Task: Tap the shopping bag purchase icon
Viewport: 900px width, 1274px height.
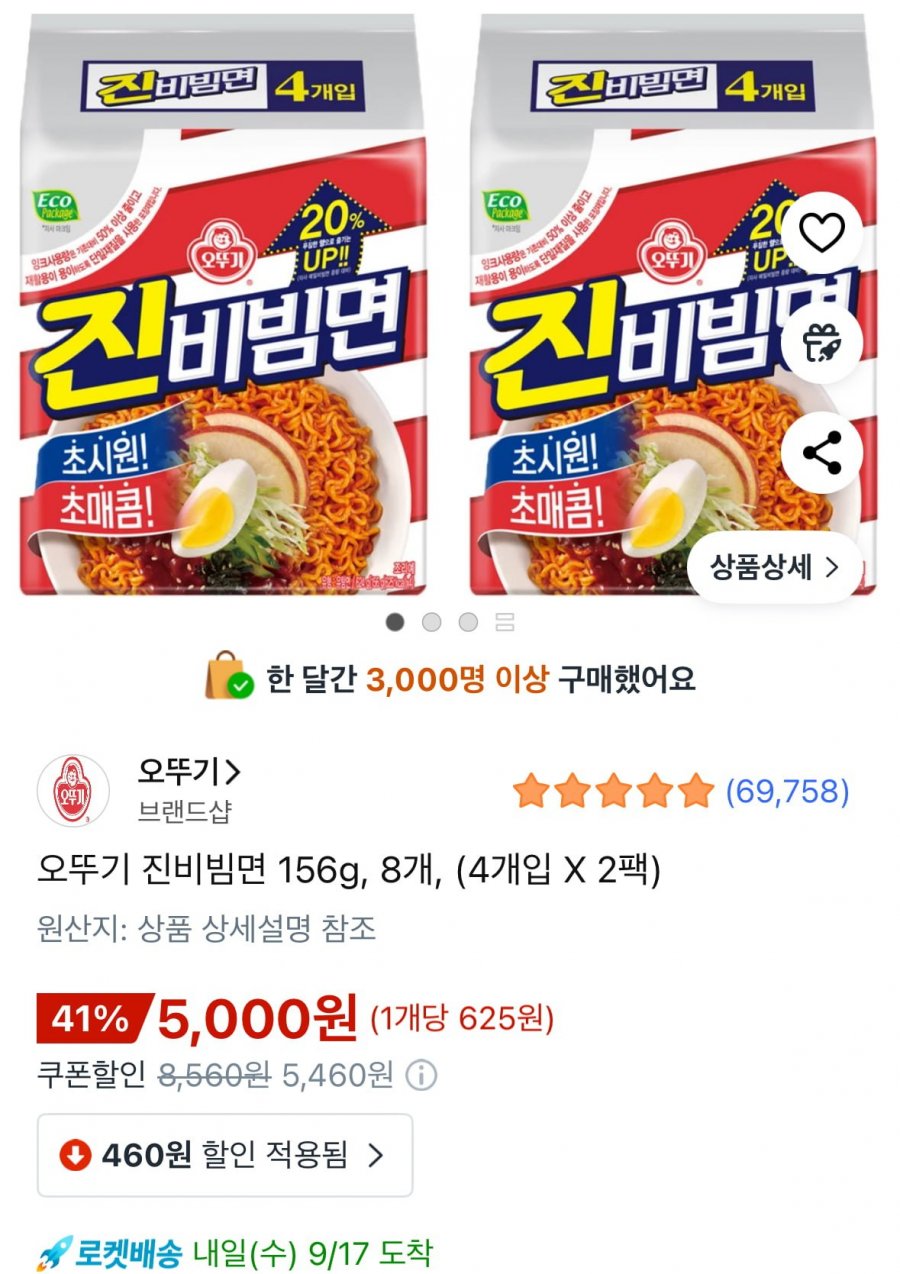Action: tap(228, 679)
